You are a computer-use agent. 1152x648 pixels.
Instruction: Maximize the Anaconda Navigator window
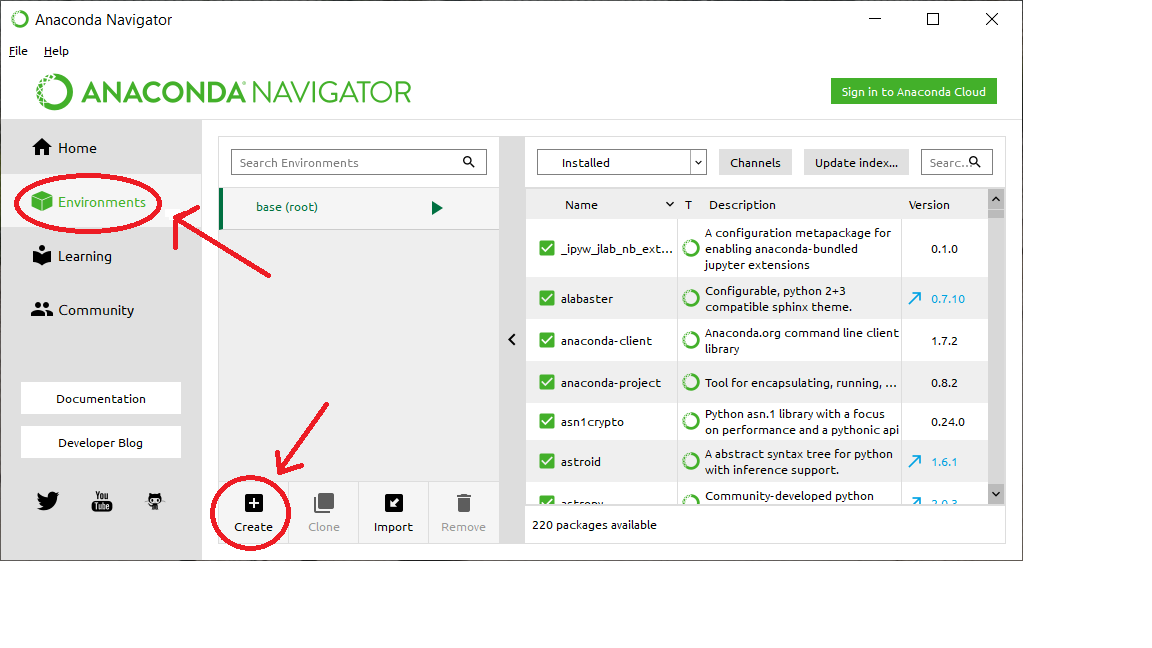click(933, 19)
